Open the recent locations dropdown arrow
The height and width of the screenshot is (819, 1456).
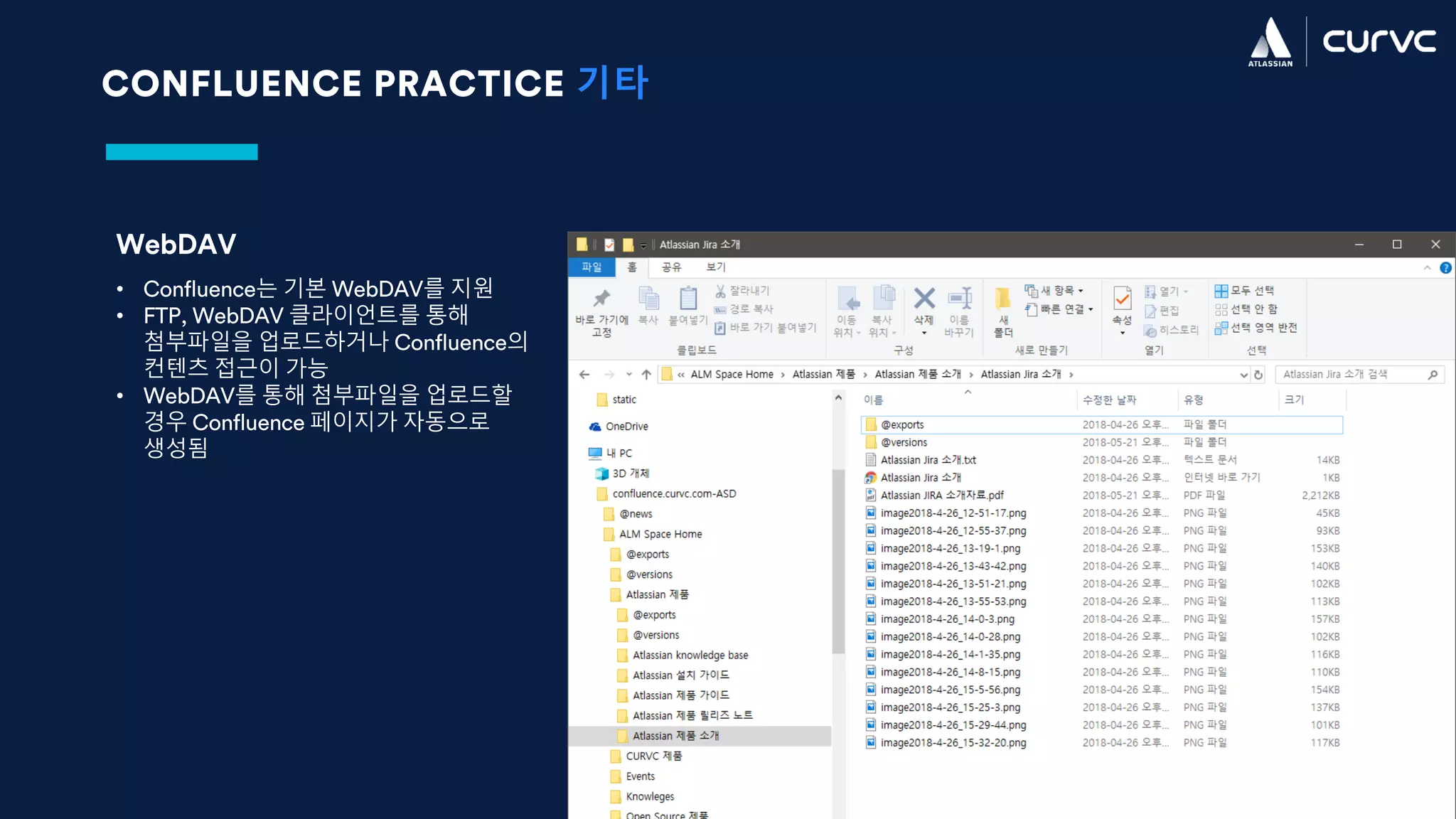[x=629, y=375]
